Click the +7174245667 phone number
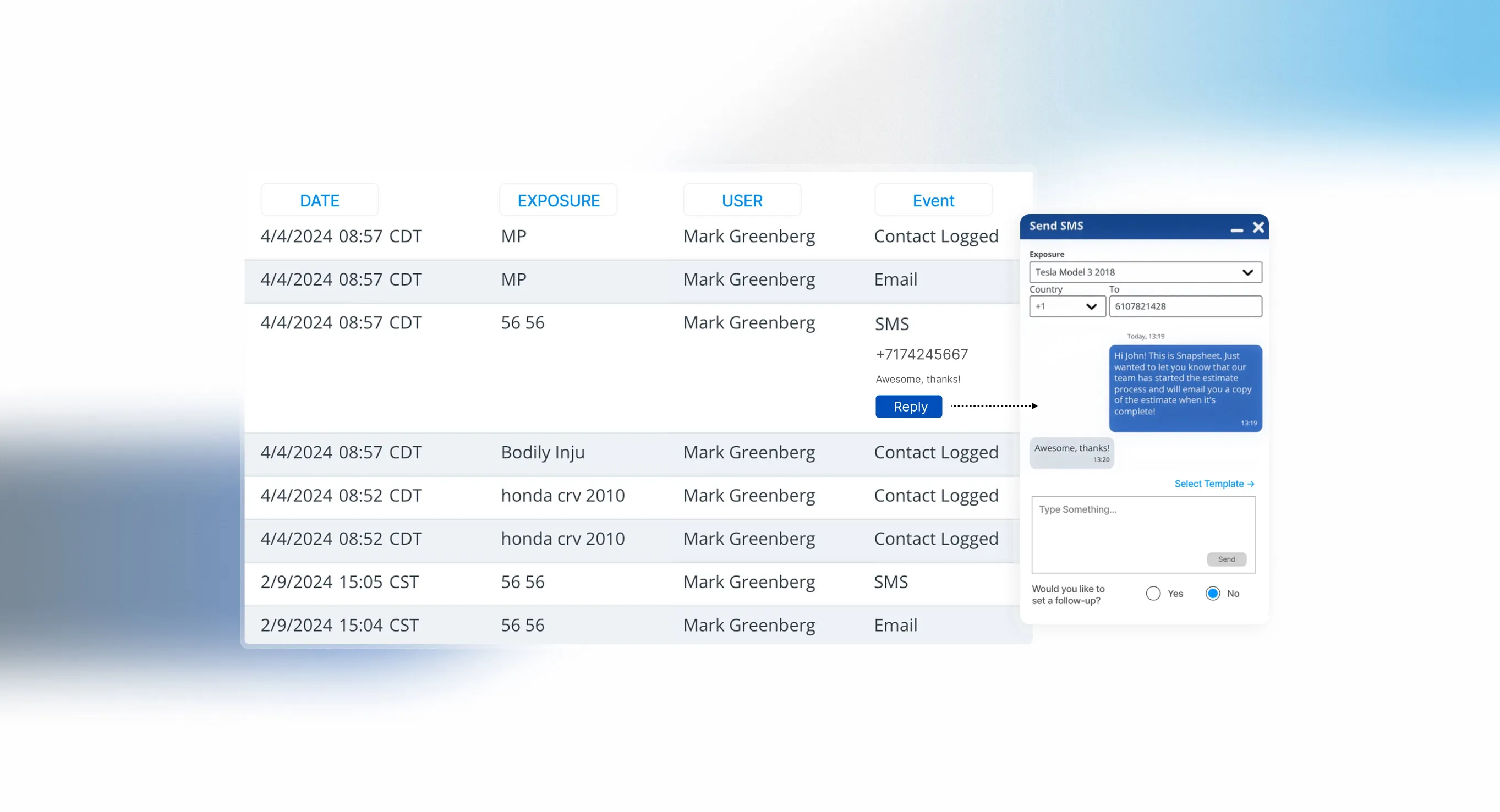 coord(921,354)
